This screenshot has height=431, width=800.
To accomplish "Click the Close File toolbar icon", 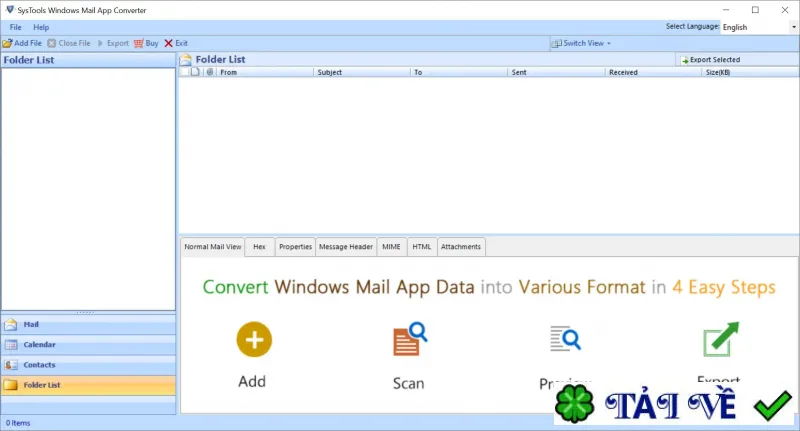I will pos(52,43).
